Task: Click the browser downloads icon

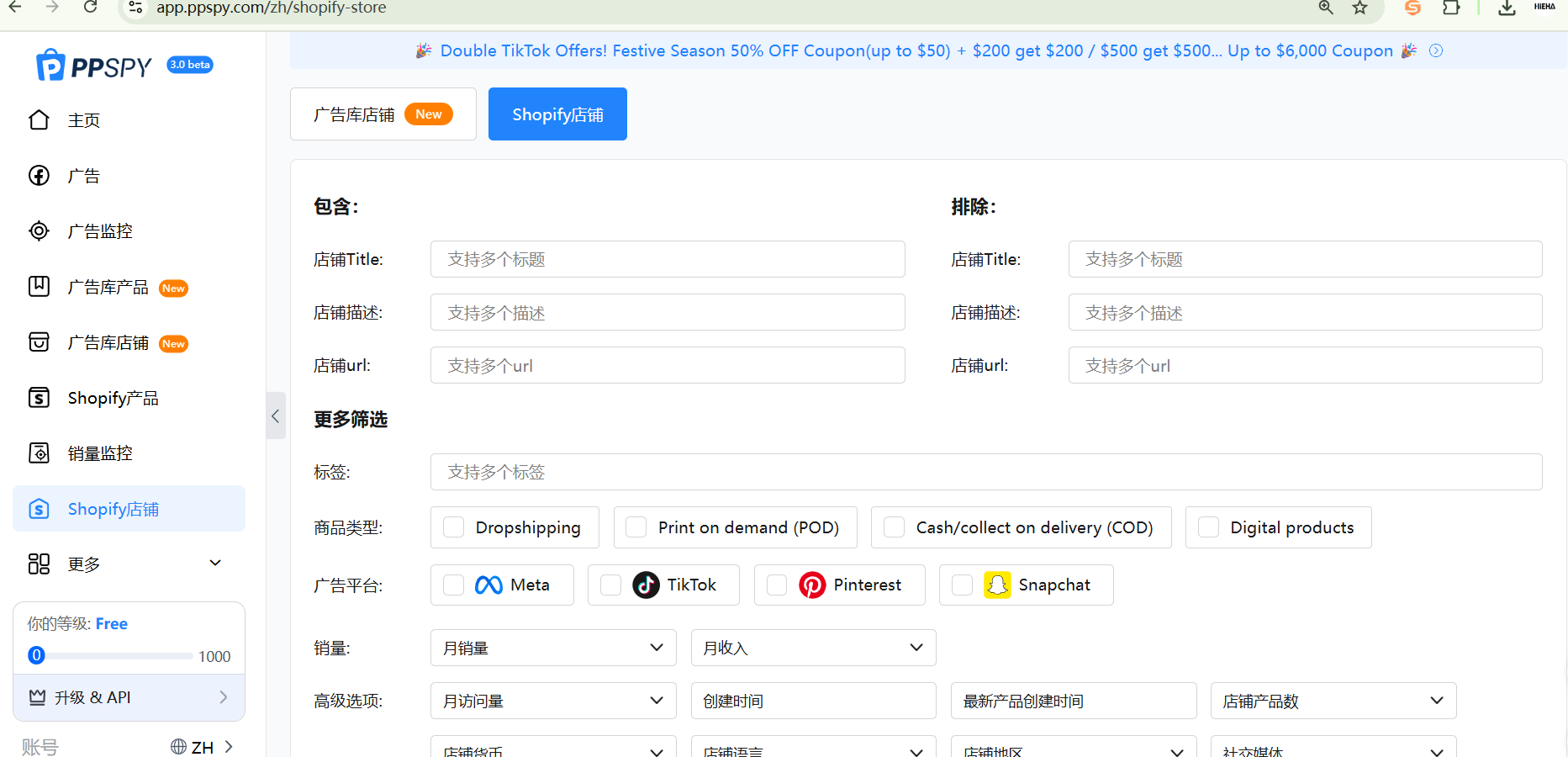Action: tap(1507, 8)
